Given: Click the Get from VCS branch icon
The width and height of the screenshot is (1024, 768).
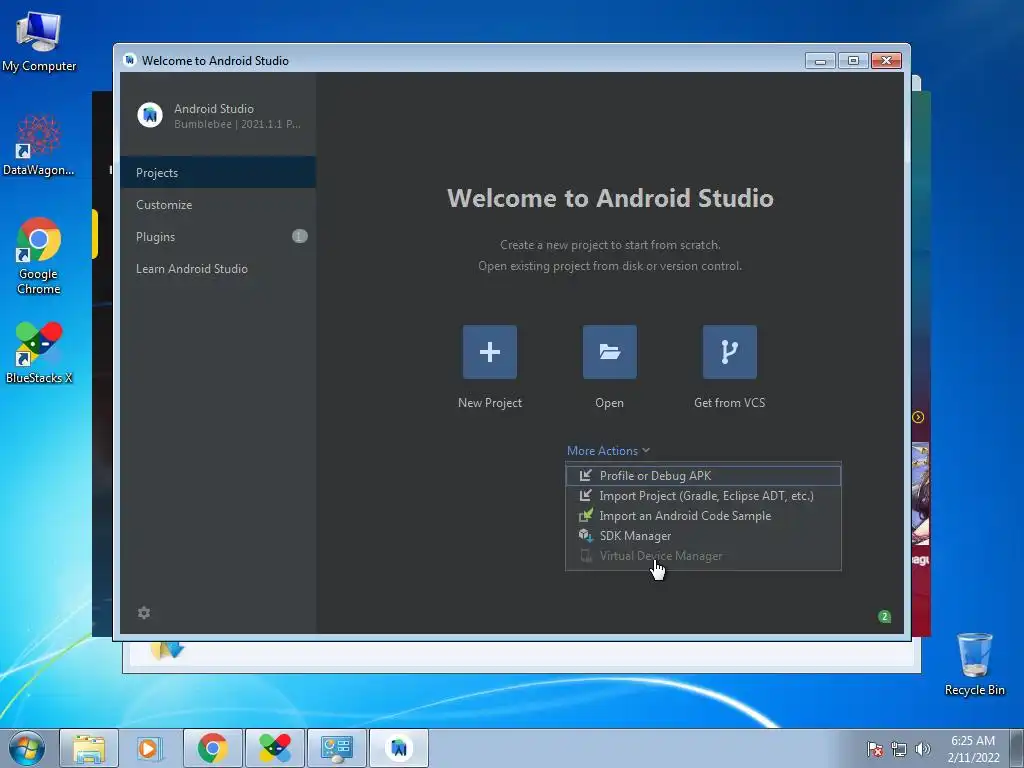Looking at the screenshot, I should (x=729, y=352).
